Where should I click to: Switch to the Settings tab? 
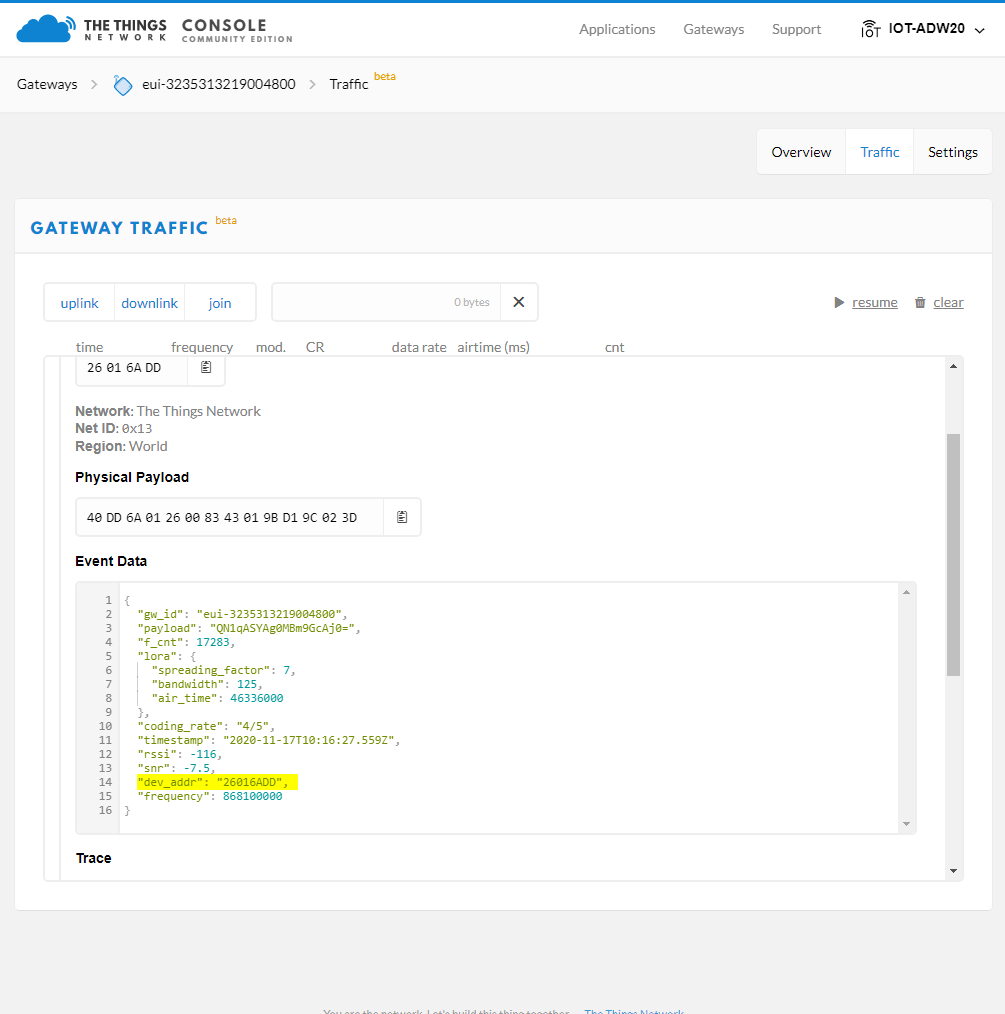click(953, 152)
